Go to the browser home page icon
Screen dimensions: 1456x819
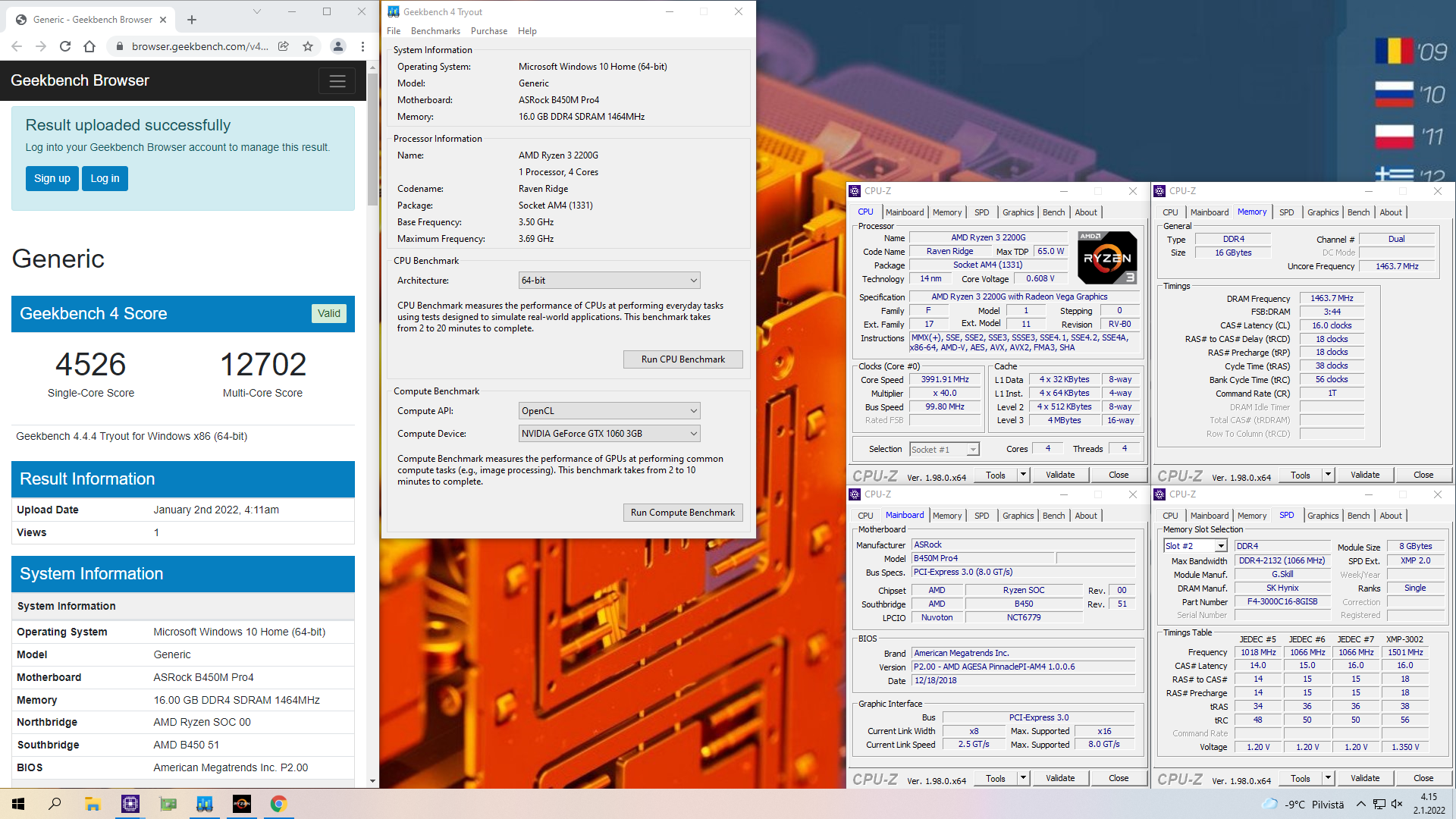click(89, 46)
